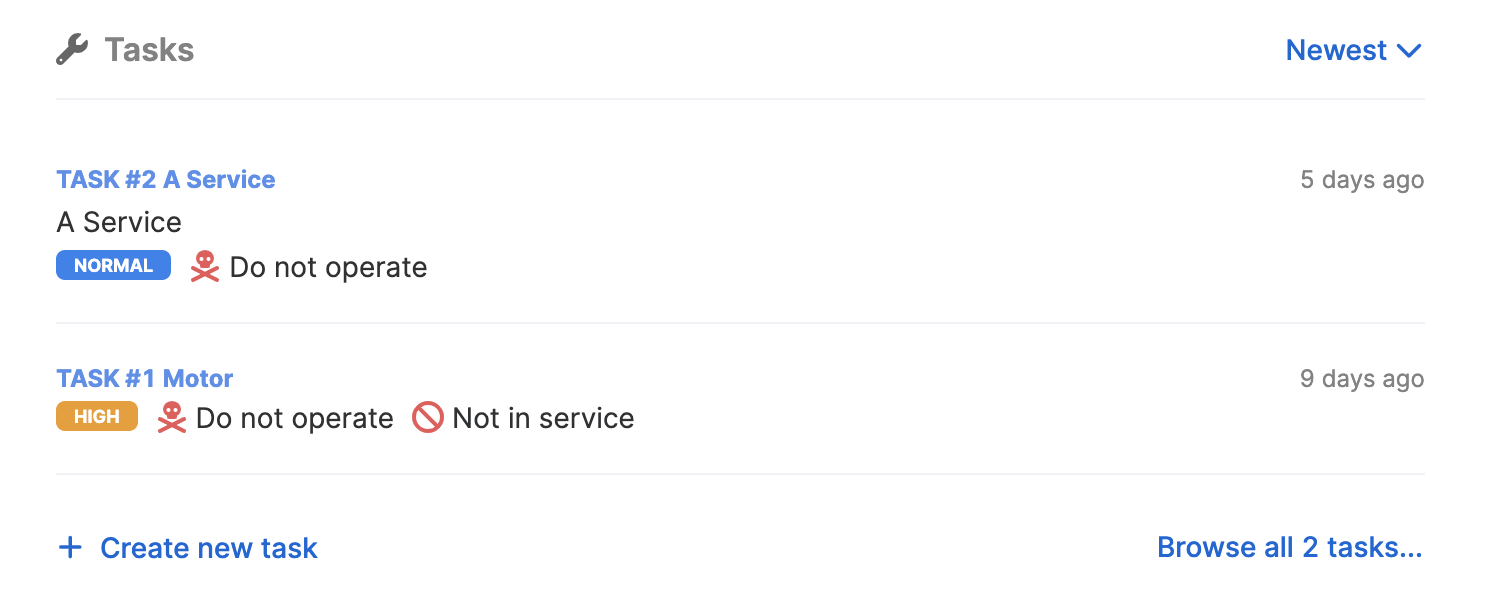Click the orange HIGH priority badge
This screenshot has height=610, width=1496.
97,417
